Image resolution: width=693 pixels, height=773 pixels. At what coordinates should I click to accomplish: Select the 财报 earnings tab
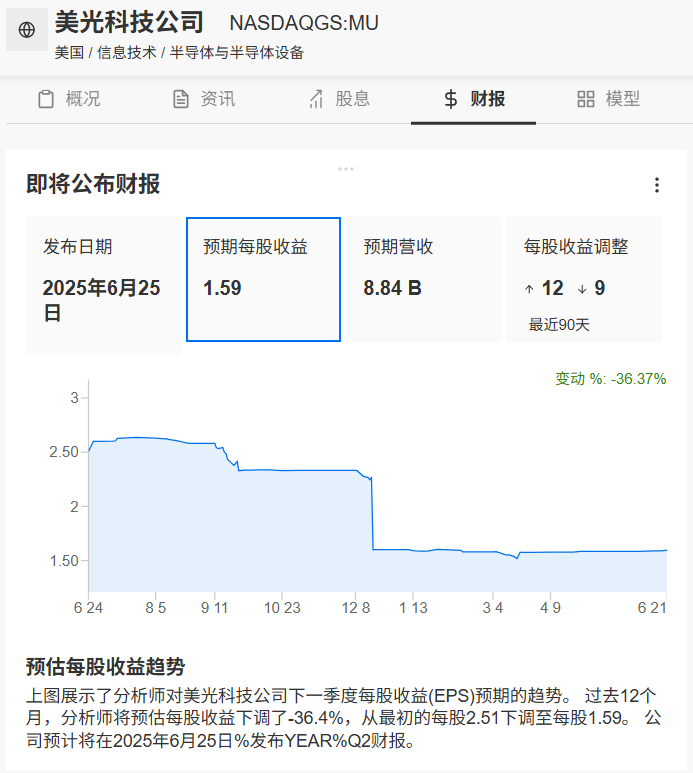click(474, 99)
